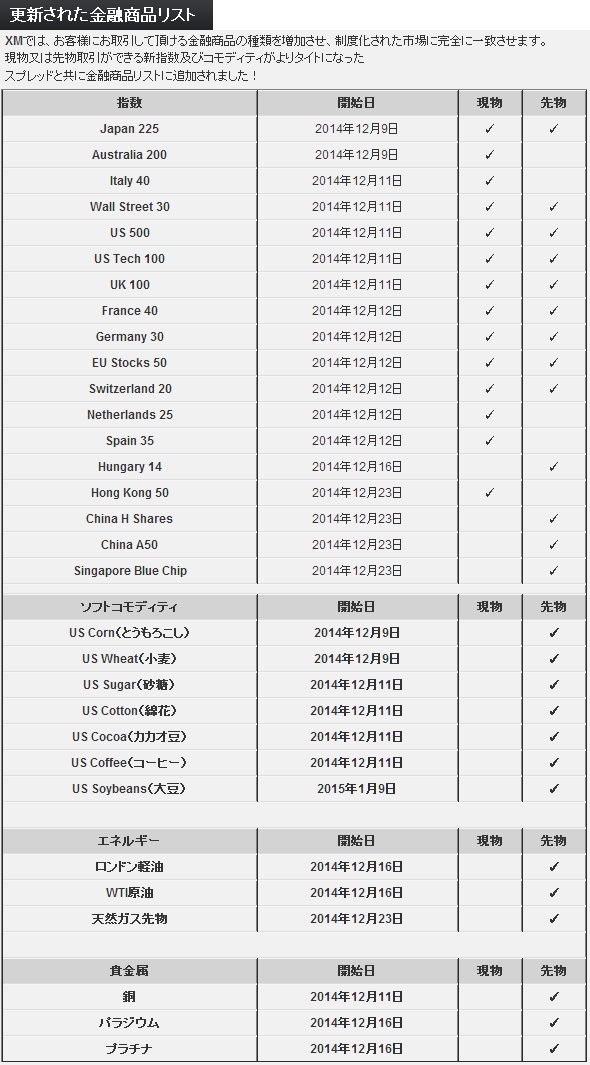This screenshot has width=590, height=1065.
Task: Click the US Soybeans futures checkmark
Action: coord(553,789)
